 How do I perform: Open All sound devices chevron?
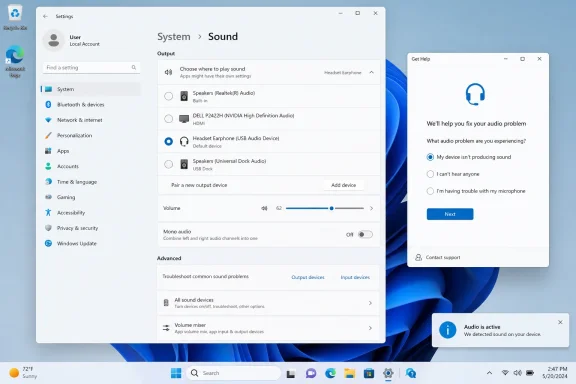click(x=370, y=303)
